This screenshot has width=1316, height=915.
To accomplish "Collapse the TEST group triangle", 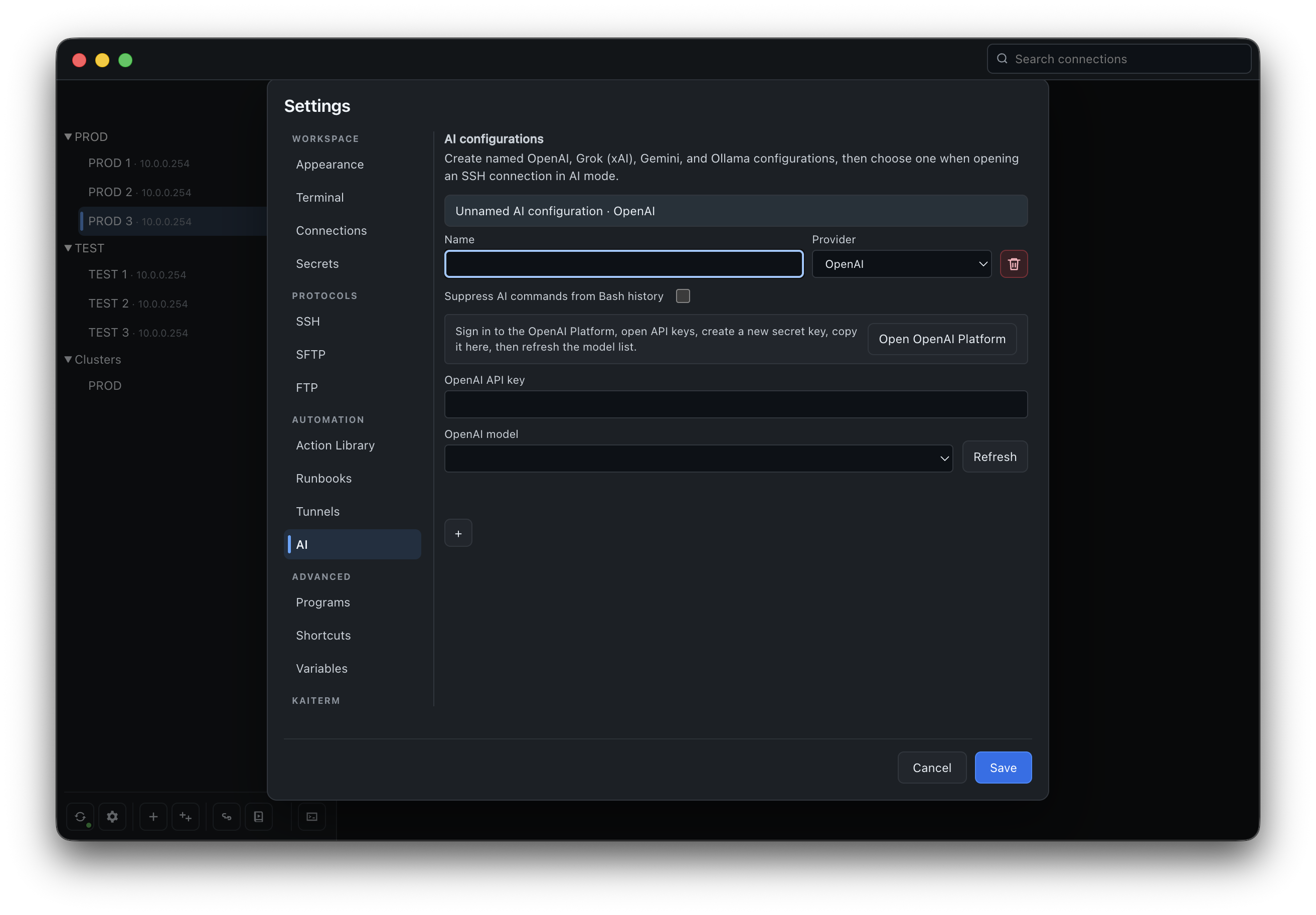I will tap(68, 248).
